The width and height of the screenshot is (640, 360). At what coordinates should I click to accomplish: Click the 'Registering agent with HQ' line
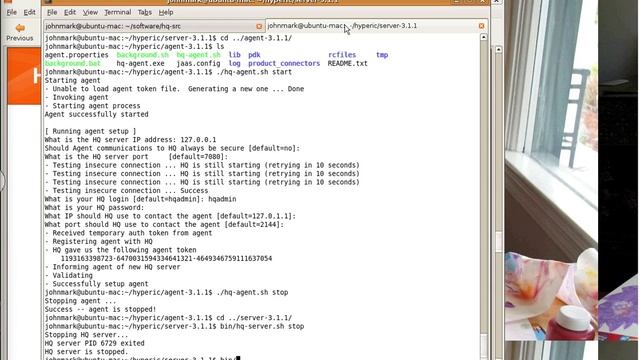(98, 241)
